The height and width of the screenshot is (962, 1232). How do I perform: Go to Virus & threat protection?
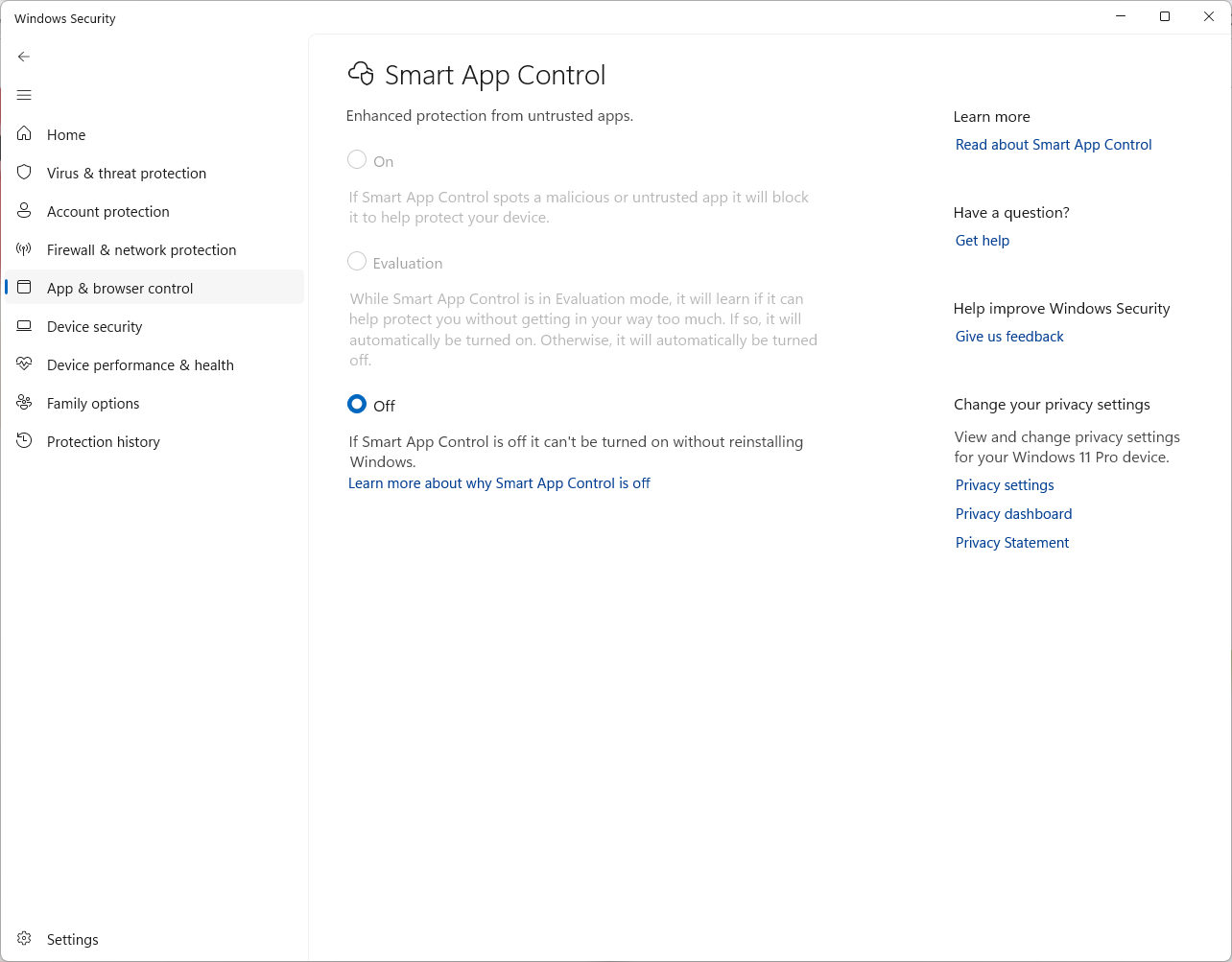point(127,173)
